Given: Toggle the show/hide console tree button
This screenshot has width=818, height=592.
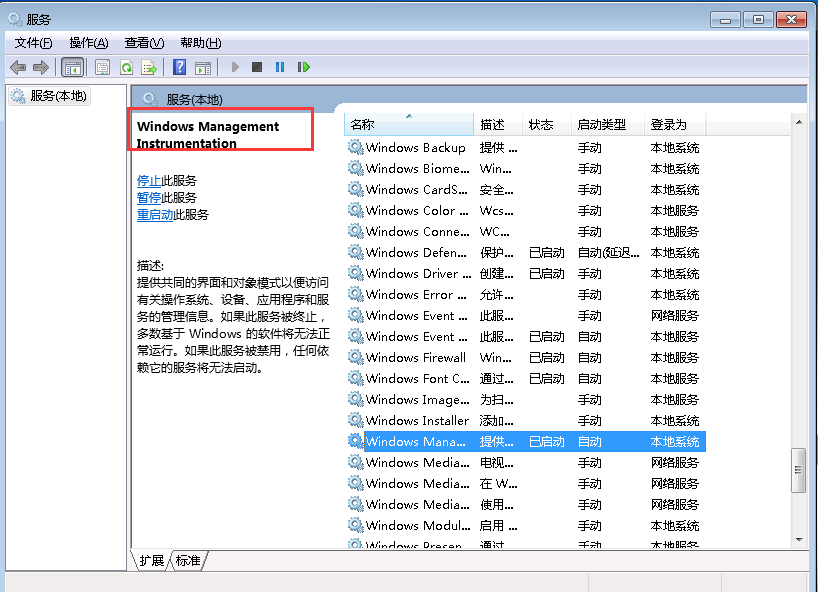Looking at the screenshot, I should (72, 67).
